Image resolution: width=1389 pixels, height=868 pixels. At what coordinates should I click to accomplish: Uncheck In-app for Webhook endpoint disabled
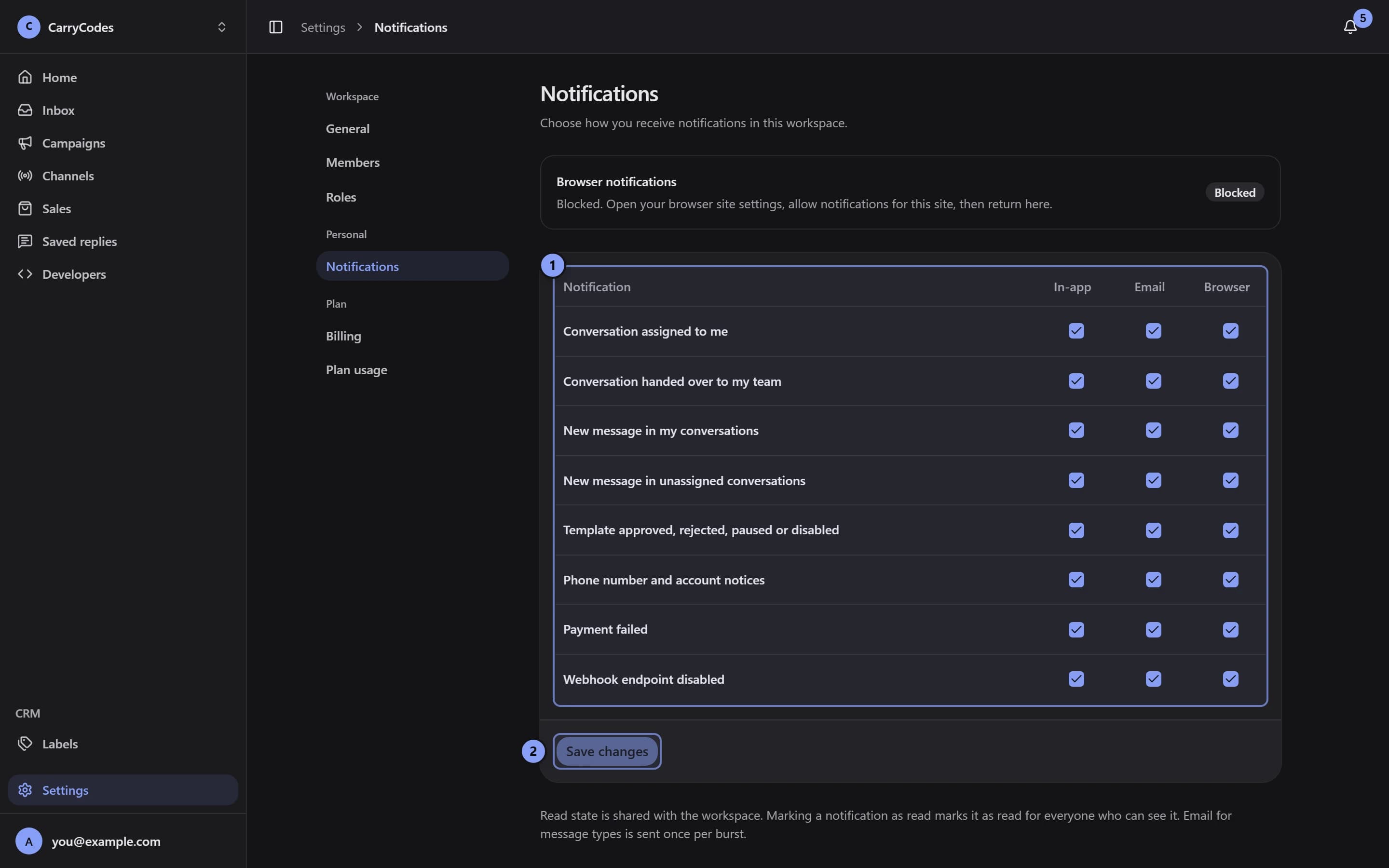tap(1076, 679)
